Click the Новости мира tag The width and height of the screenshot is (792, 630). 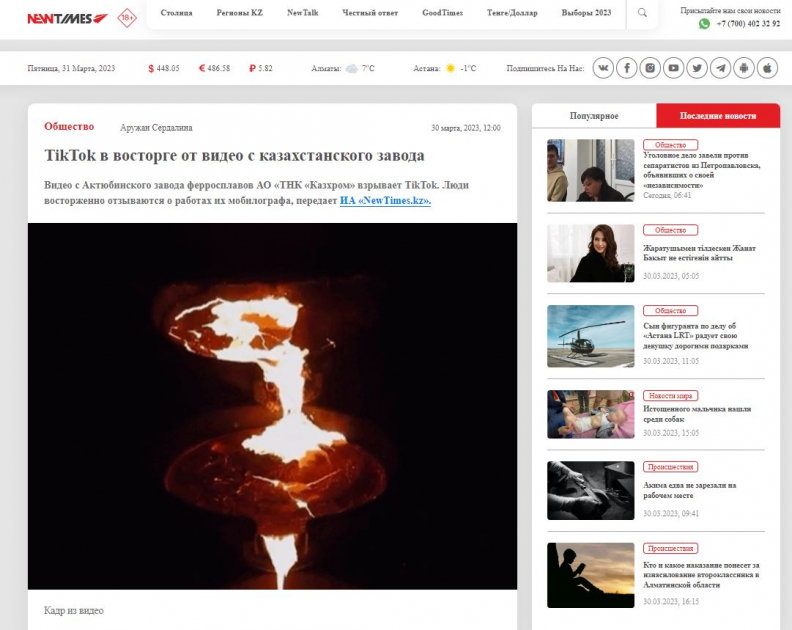670,396
